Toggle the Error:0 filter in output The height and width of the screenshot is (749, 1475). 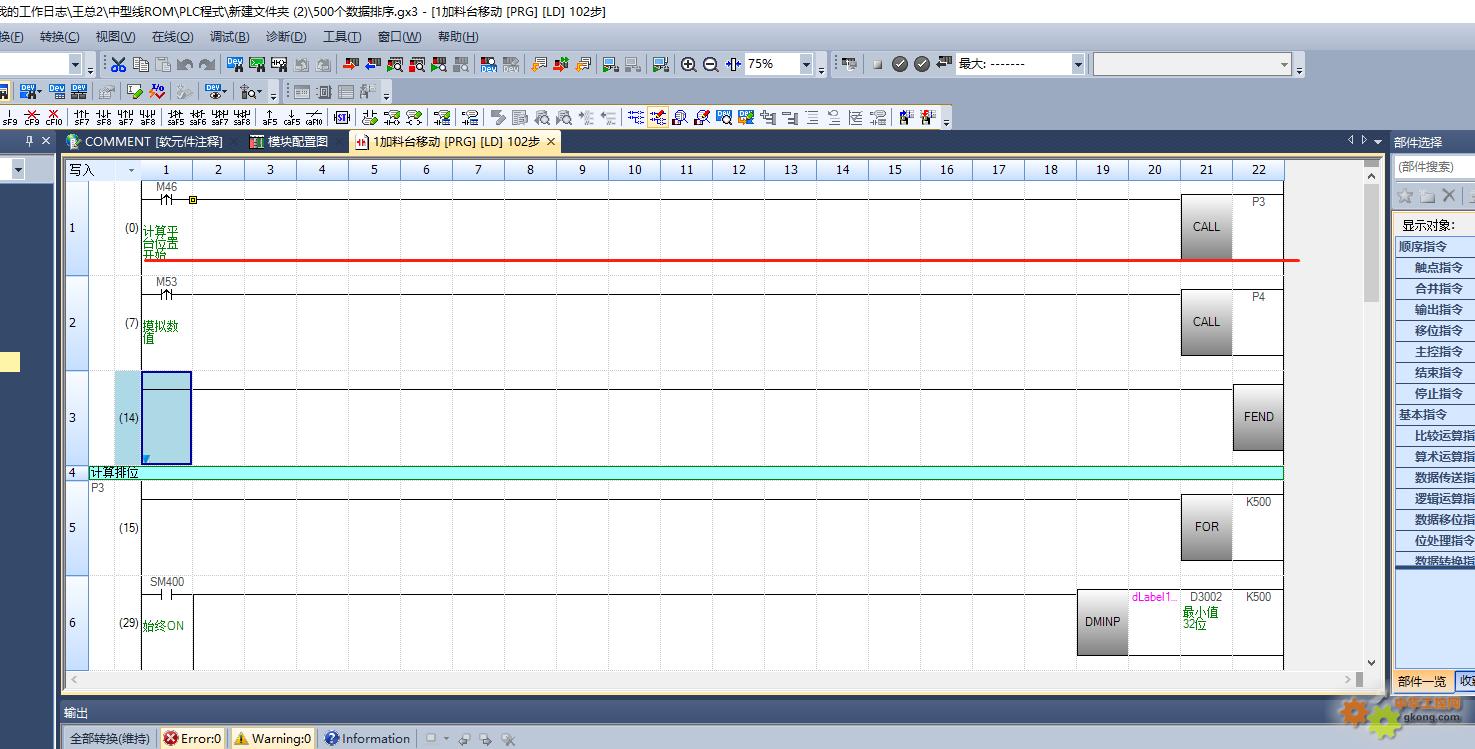click(x=193, y=739)
